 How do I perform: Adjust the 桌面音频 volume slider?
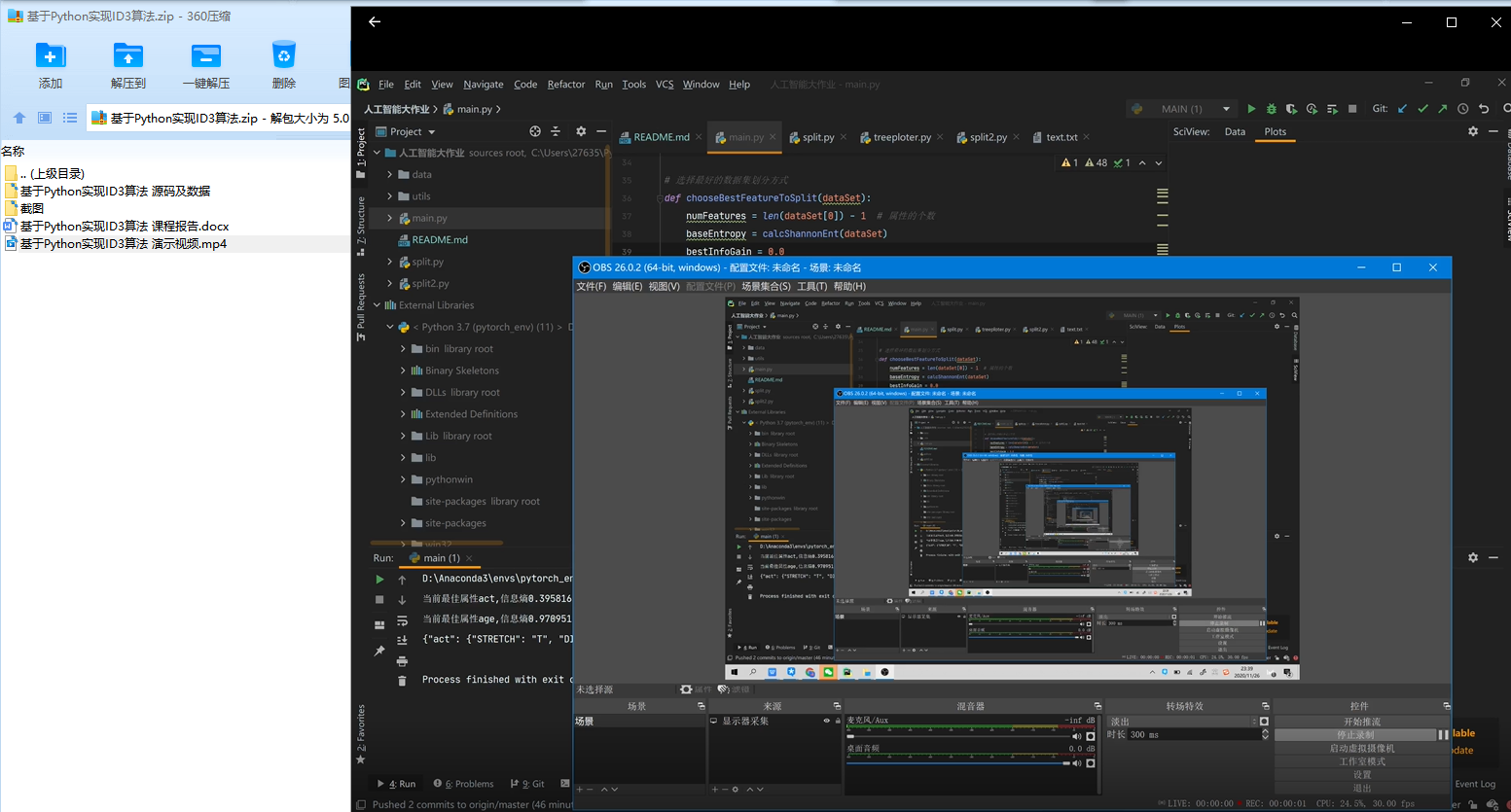coord(958,763)
